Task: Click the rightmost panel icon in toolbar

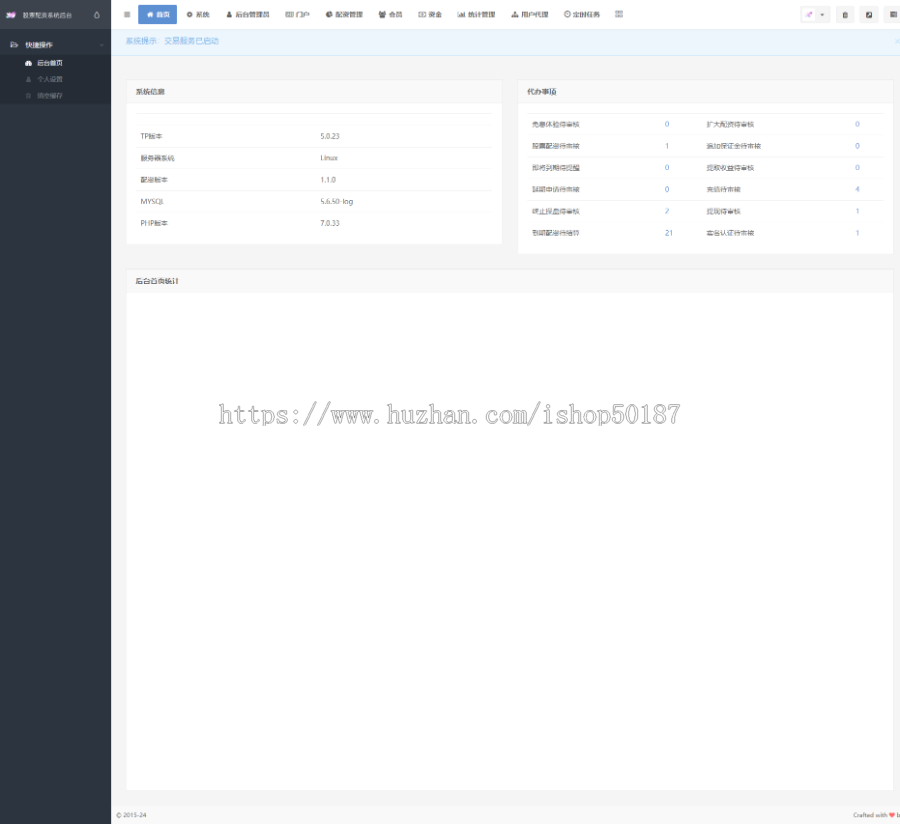Action: [x=893, y=15]
